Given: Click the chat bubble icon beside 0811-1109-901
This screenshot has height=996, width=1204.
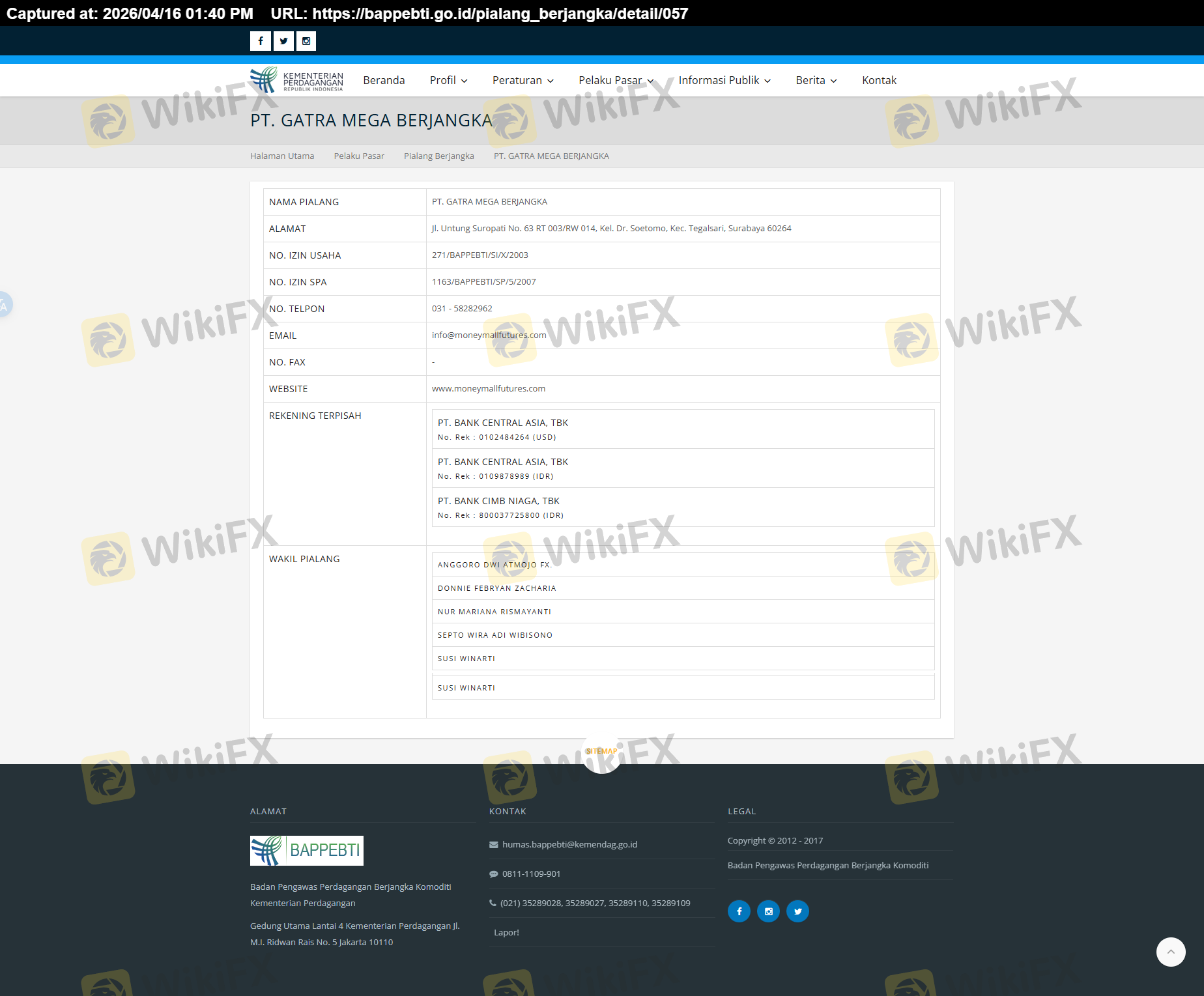Looking at the screenshot, I should click(494, 874).
